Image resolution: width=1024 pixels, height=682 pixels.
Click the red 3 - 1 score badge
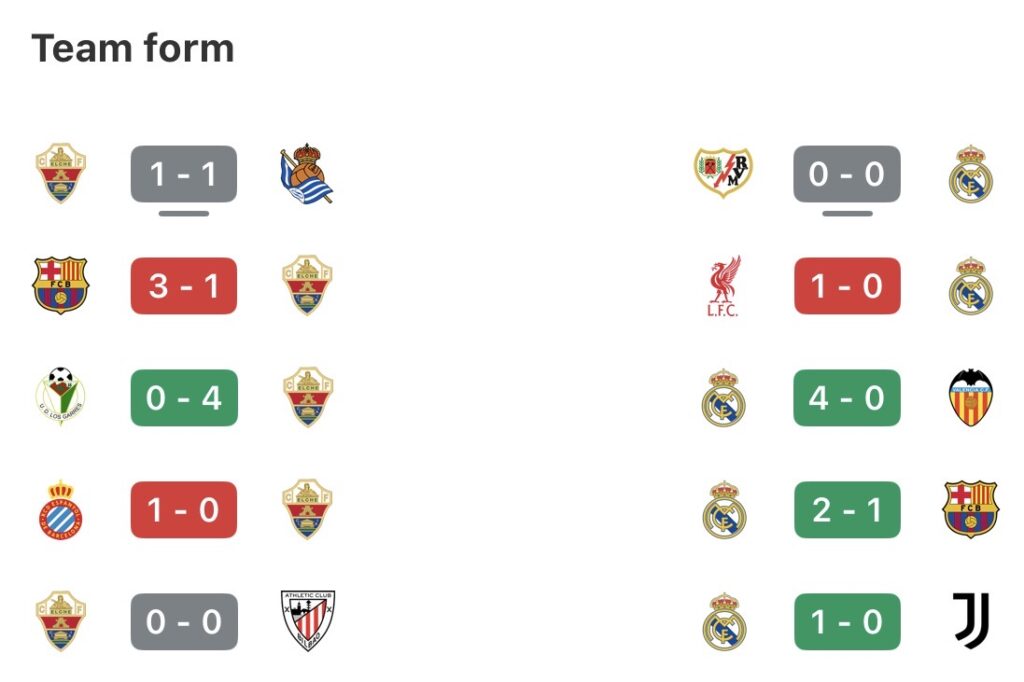pos(184,286)
